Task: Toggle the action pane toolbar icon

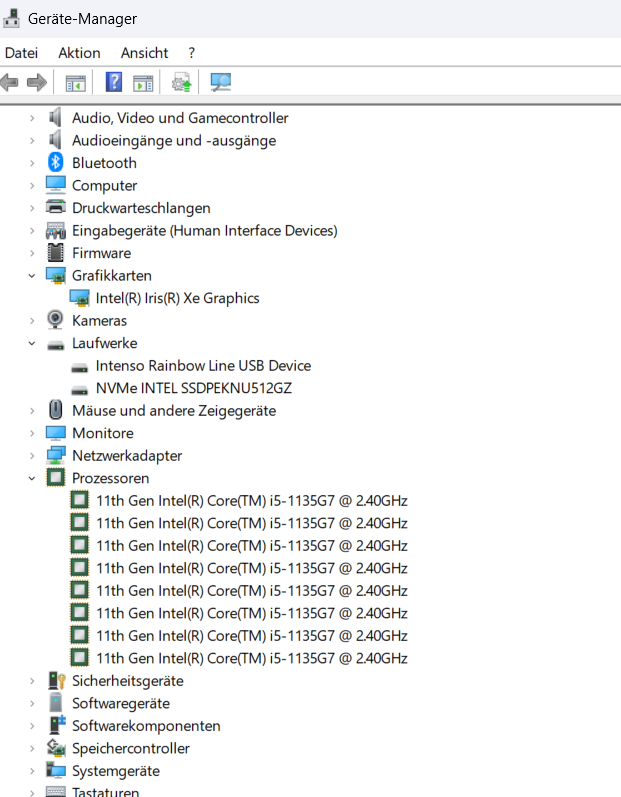Action: [x=143, y=83]
